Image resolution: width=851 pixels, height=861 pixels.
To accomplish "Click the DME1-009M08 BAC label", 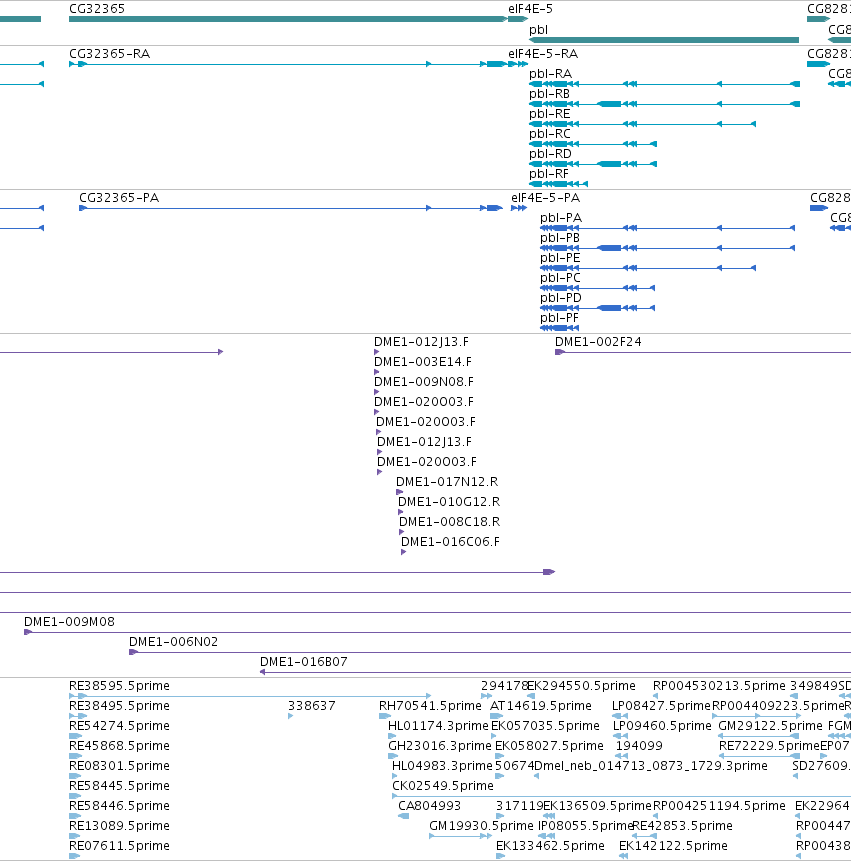I will (69, 622).
